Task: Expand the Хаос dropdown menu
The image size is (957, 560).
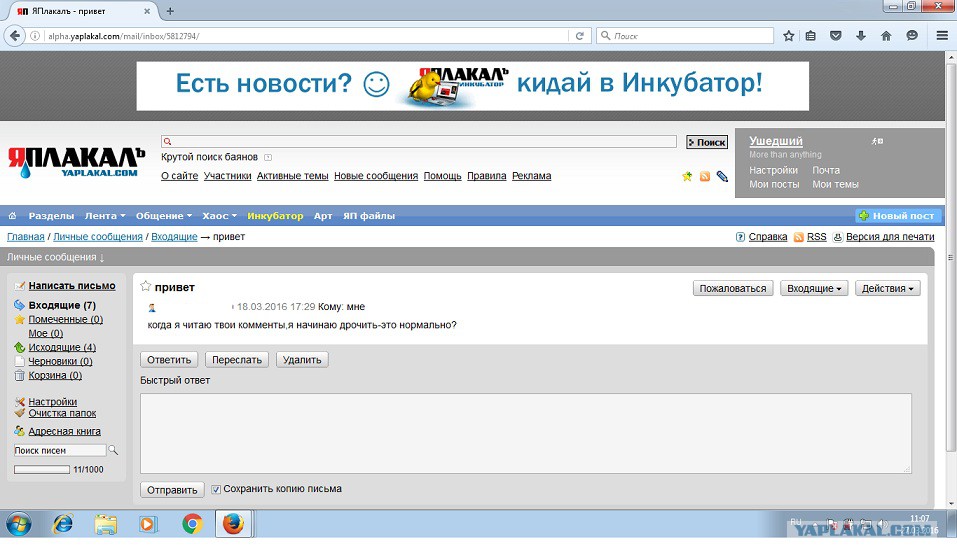Action: 220,216
